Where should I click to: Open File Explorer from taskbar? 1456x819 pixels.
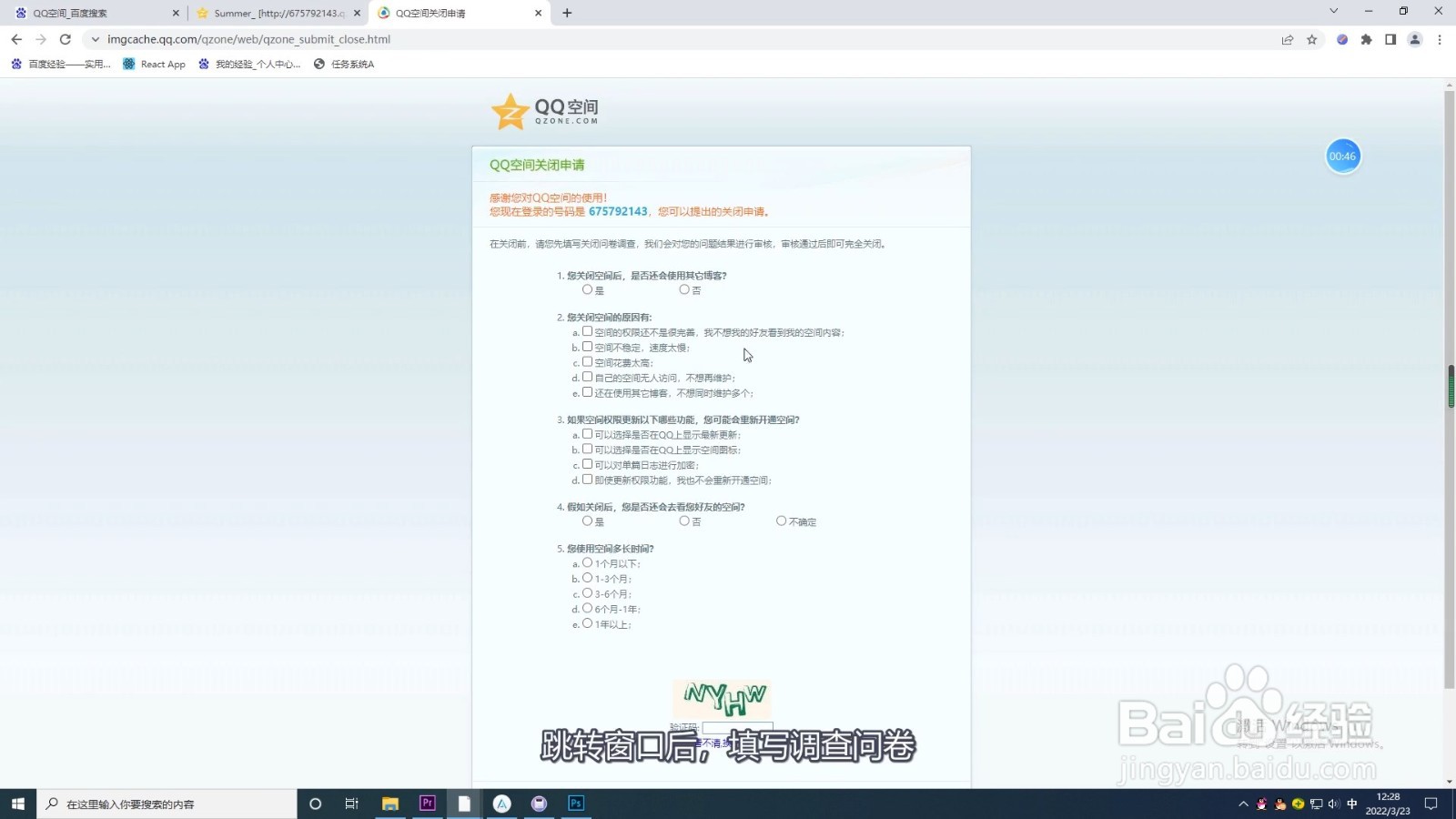(x=390, y=804)
